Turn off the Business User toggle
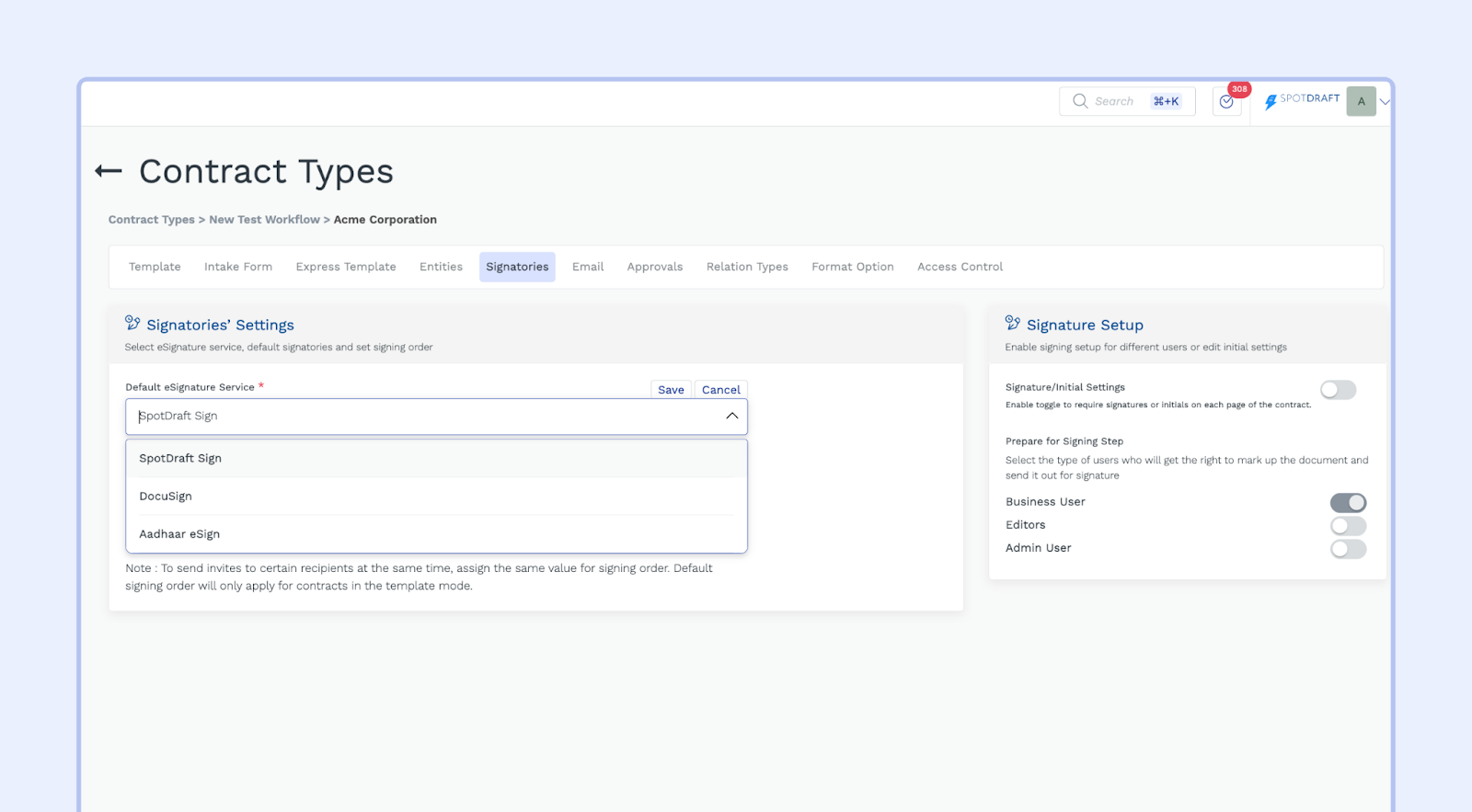Screen dimensions: 1472x812 1348,503
